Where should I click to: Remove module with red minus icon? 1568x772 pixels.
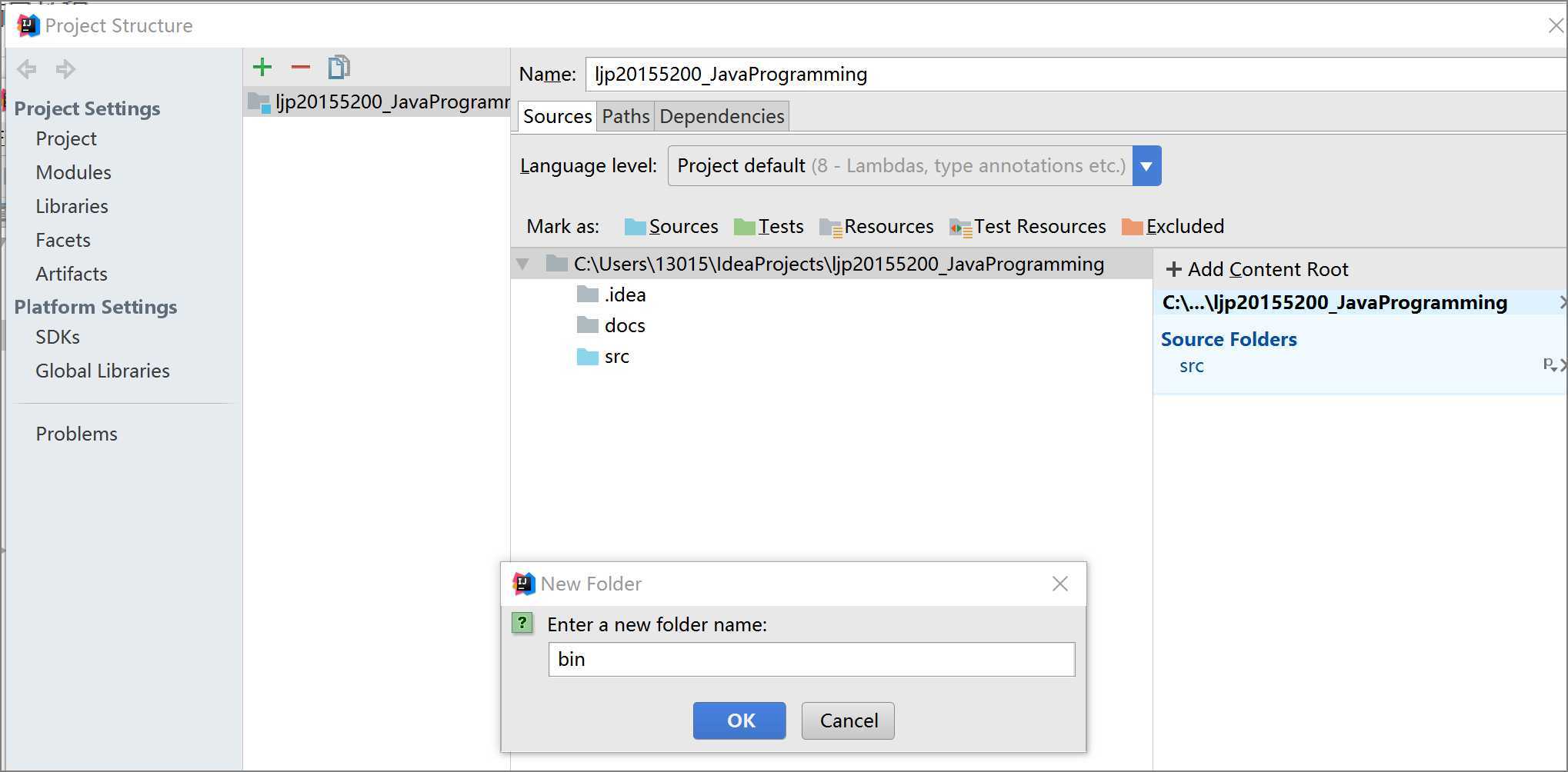(x=300, y=68)
